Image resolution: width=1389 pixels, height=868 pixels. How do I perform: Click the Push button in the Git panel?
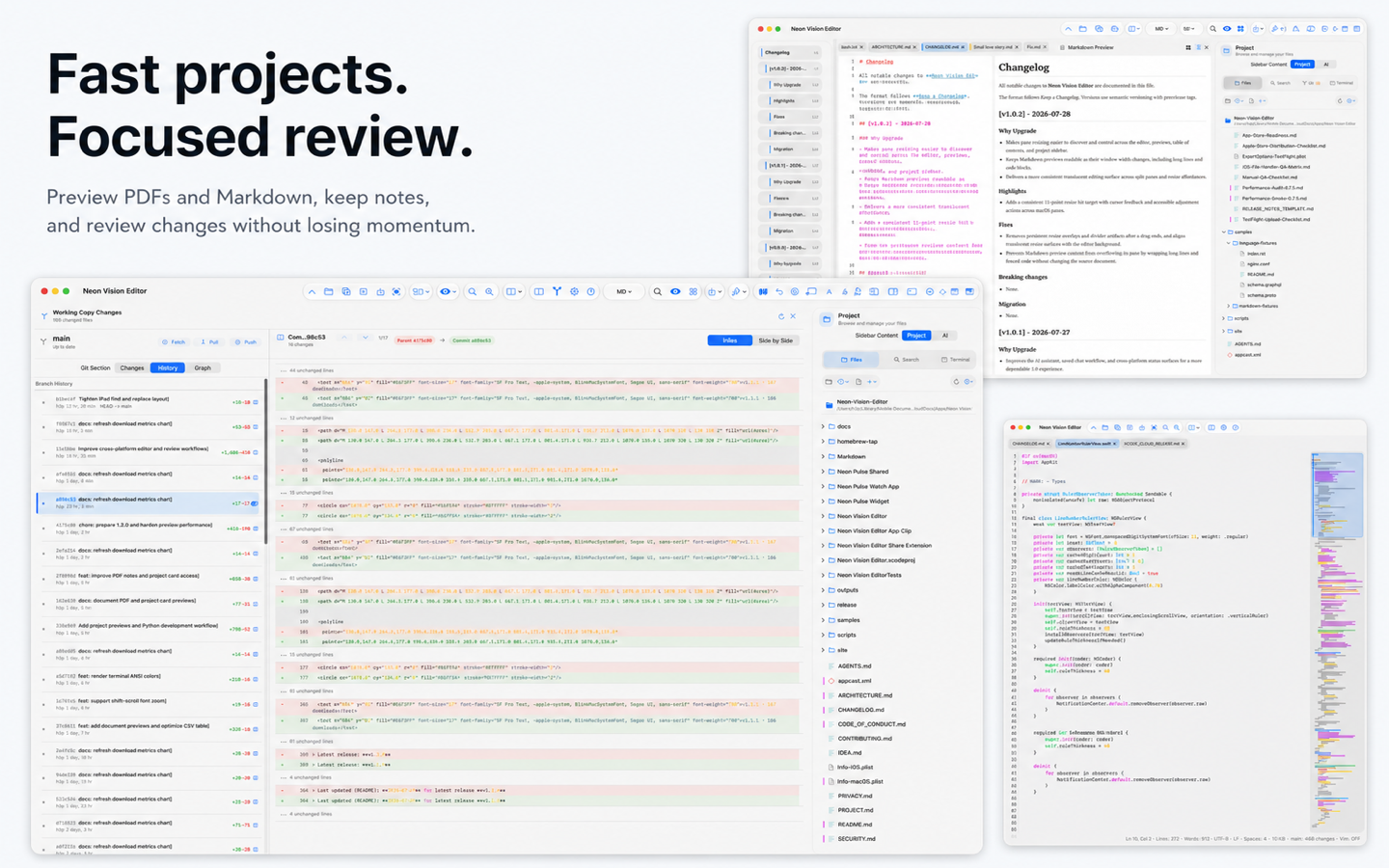pos(246,342)
